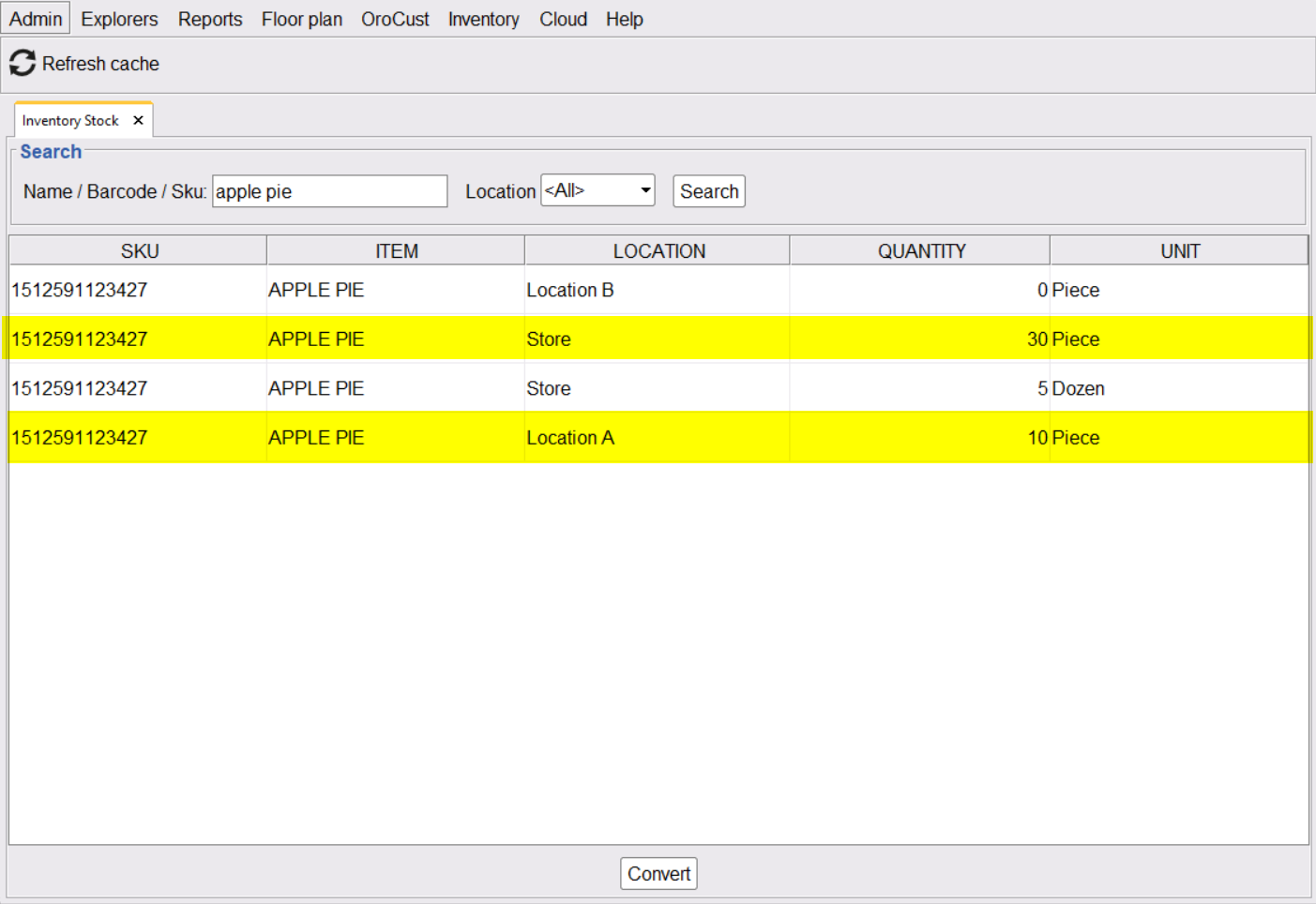1316x904 pixels.
Task: Click the quantity 10 cell
Action: [920, 437]
